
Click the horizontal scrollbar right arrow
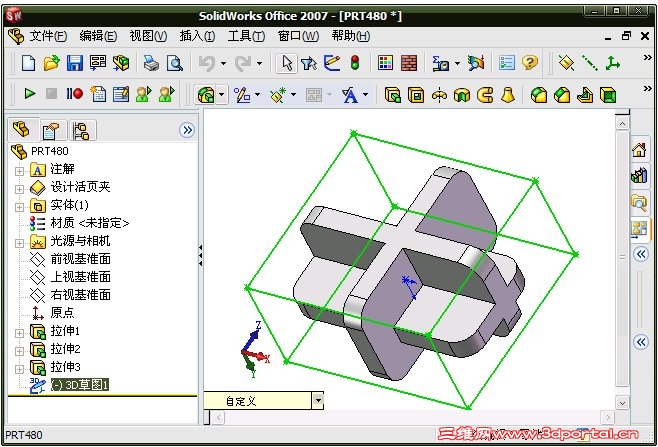pyautogui.click(x=608, y=417)
